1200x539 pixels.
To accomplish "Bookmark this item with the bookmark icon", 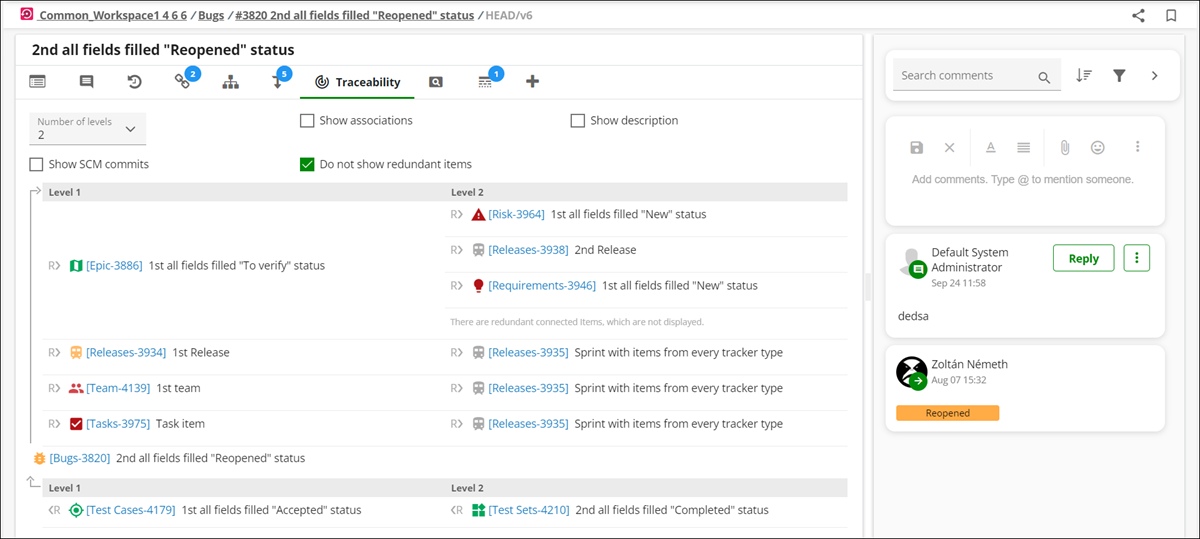I will 1171,15.
